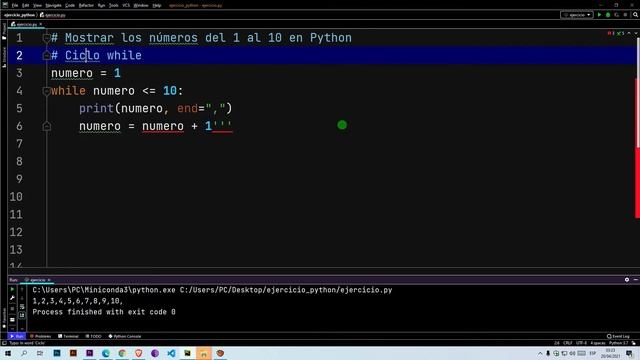This screenshot has height=360, width=640.
Task: Open the Favorites tool window sidebar button
Action: tap(4, 318)
